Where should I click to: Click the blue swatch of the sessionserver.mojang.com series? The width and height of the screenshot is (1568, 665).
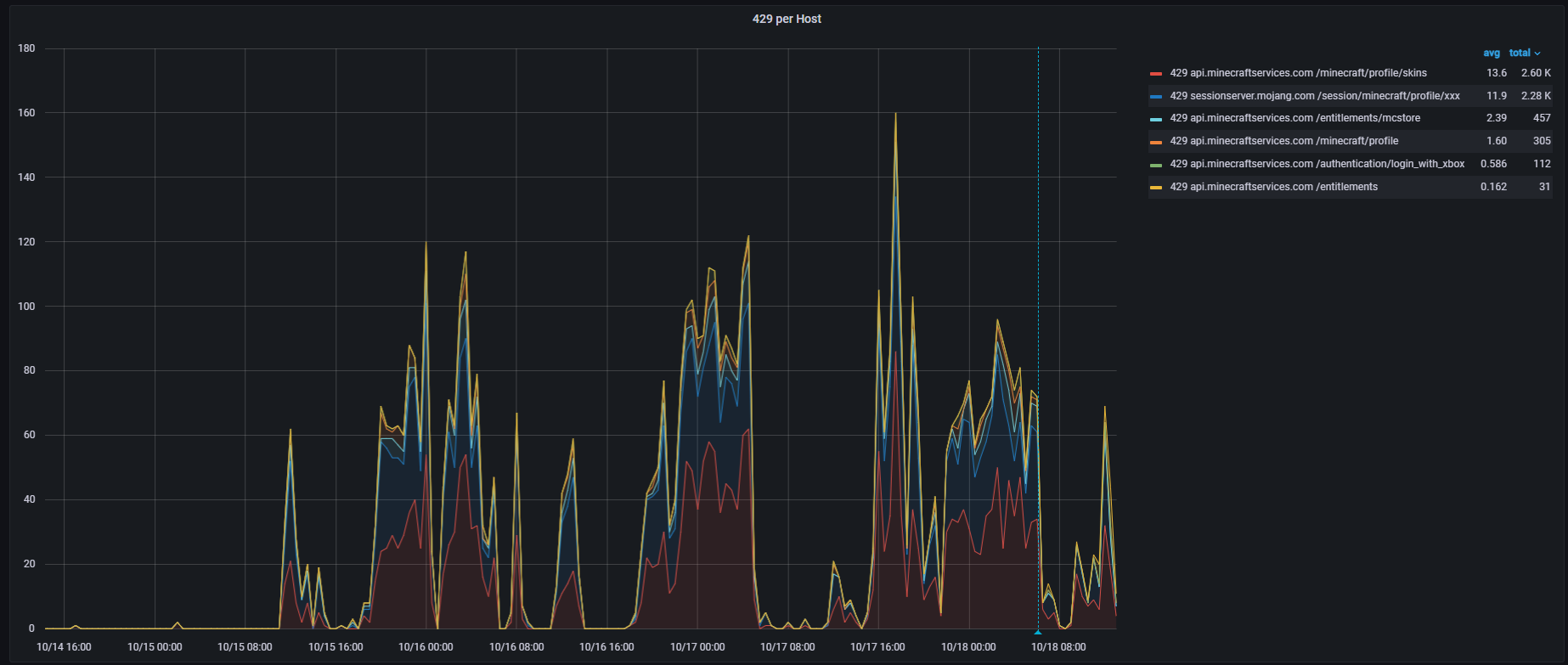(x=1155, y=97)
